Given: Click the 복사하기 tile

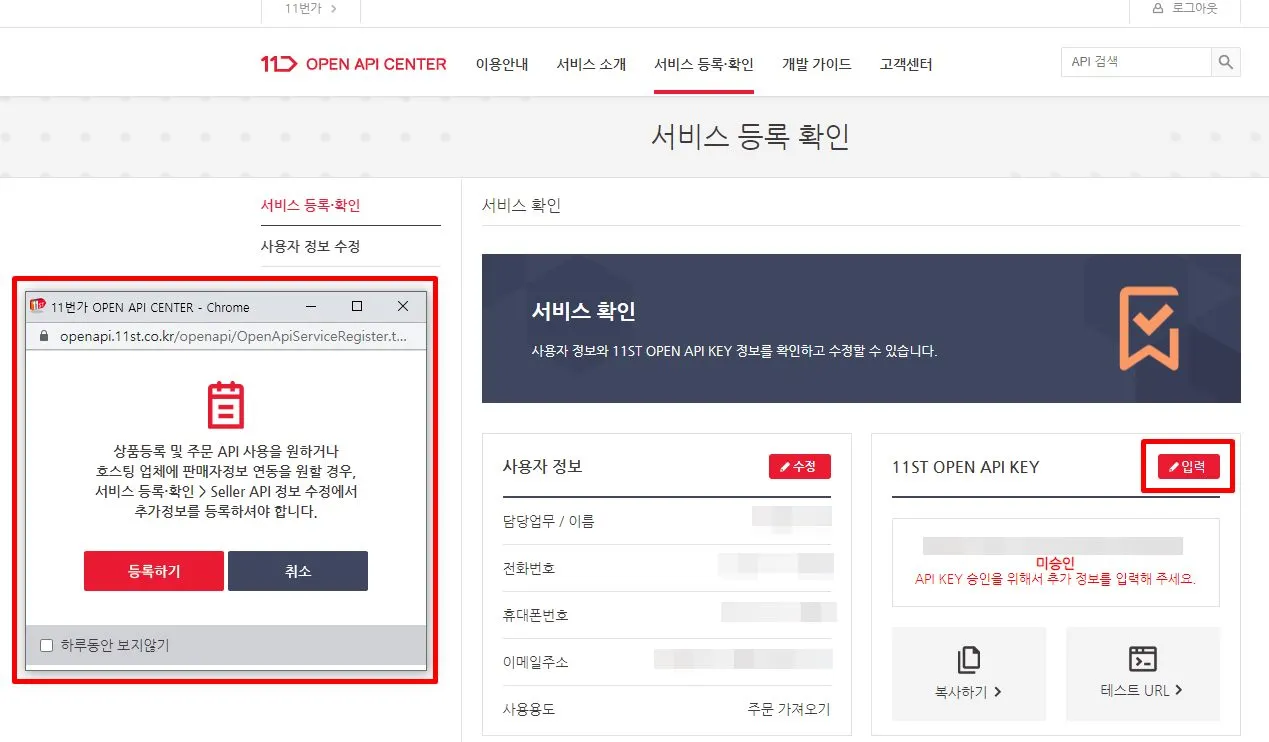Looking at the screenshot, I should [969, 674].
